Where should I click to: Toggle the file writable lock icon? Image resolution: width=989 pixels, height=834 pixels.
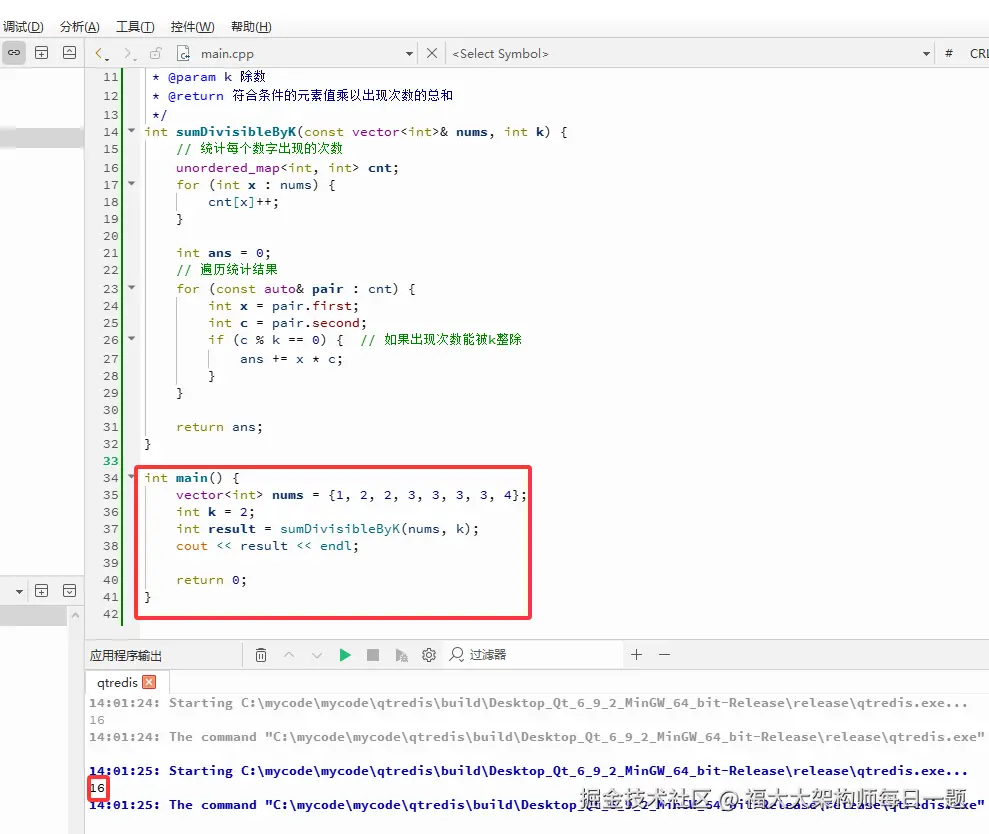[x=156, y=54]
